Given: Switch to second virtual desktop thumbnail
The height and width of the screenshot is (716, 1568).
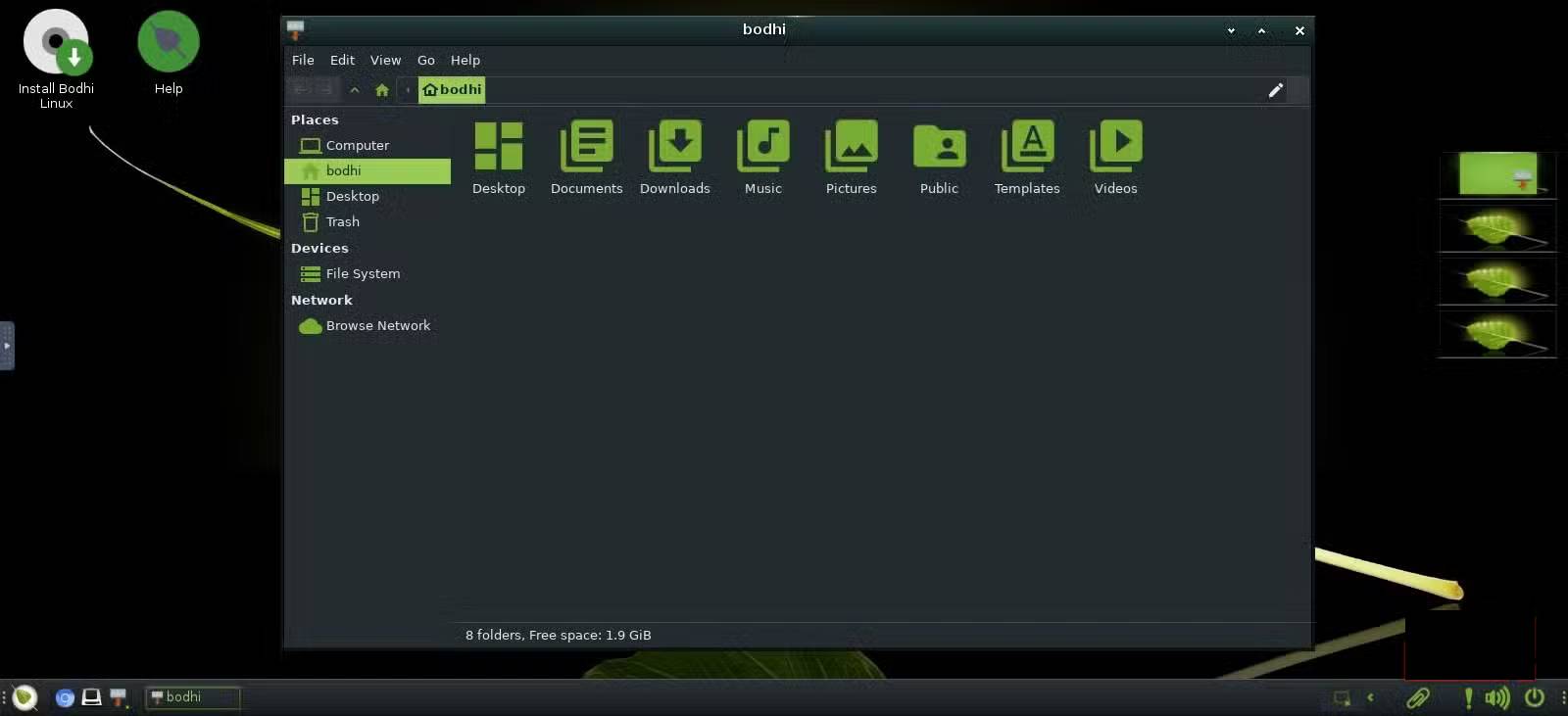Looking at the screenshot, I should 1497,227.
